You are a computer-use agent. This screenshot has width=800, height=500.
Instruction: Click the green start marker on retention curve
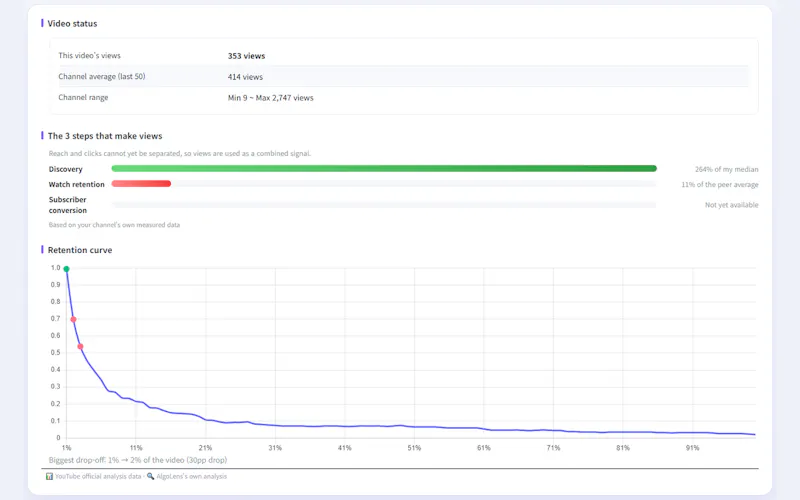pos(66,269)
